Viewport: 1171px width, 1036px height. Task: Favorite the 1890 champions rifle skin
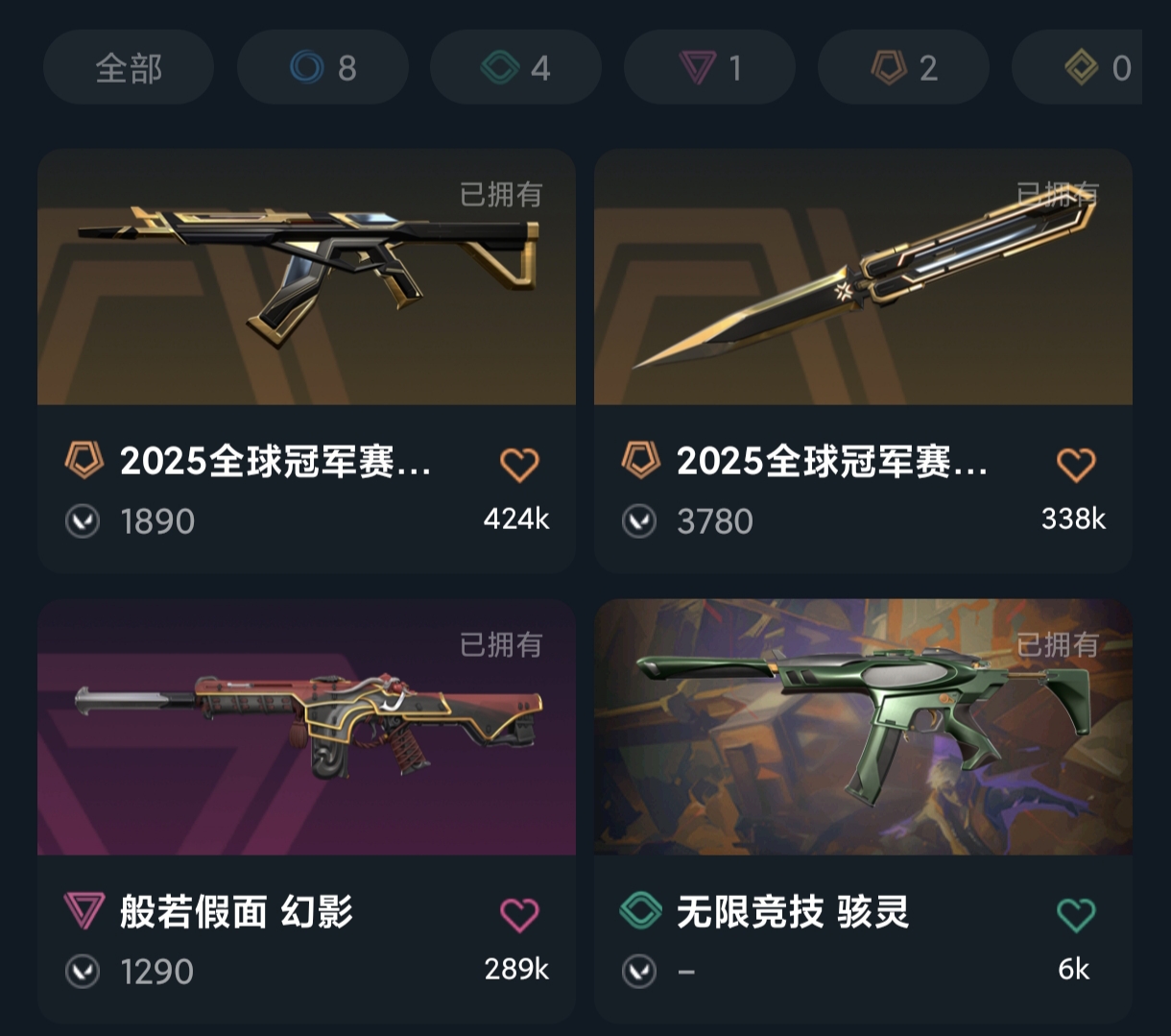point(519,465)
